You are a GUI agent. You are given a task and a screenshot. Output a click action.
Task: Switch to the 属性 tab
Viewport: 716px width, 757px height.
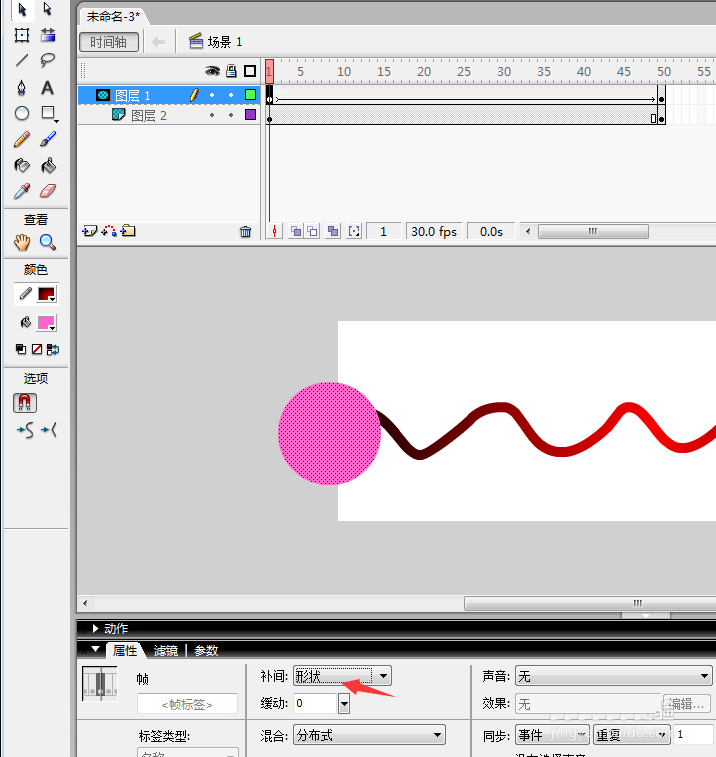[x=125, y=650]
